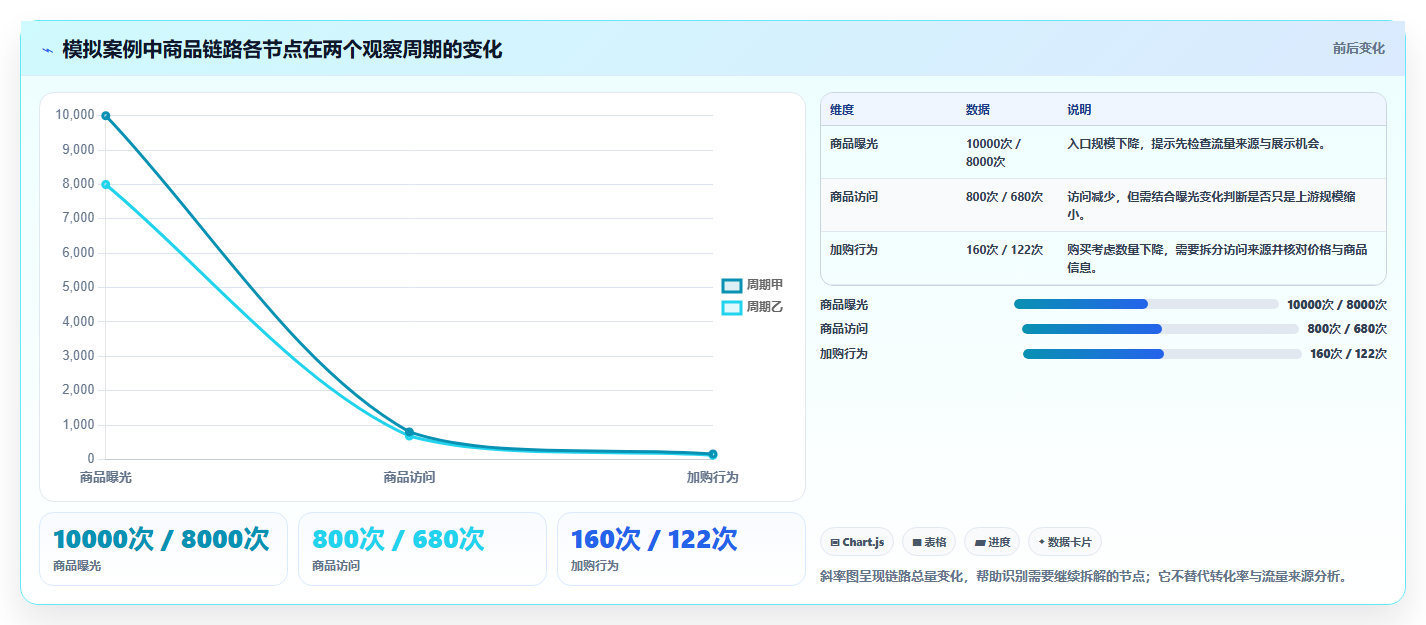This screenshot has height=625, width=1426.
Task: Click the panel title 模拟案例中商品链路各节点
Action: [282, 50]
